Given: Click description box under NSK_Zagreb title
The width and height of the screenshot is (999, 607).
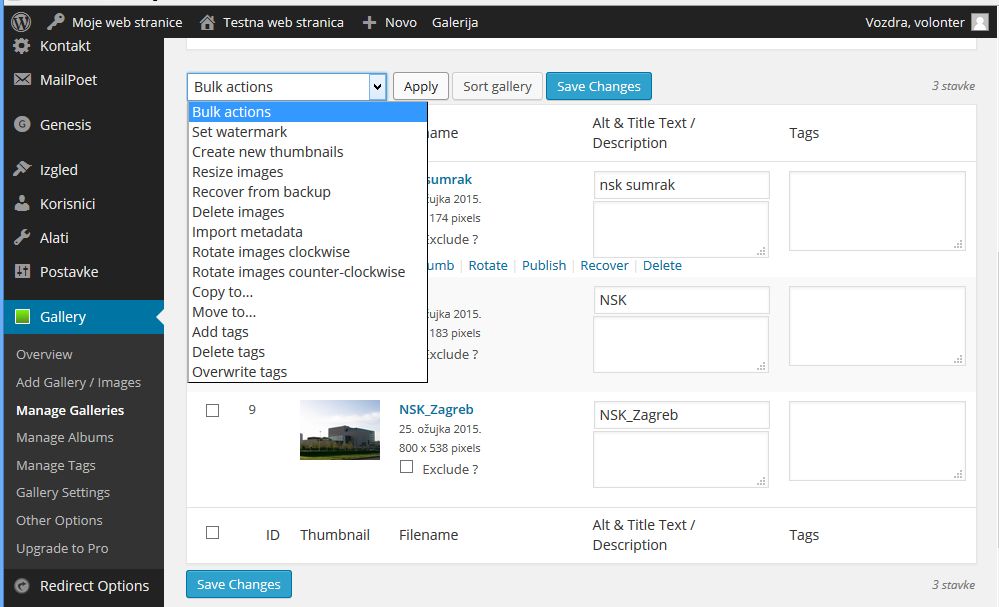Looking at the screenshot, I should point(680,459).
